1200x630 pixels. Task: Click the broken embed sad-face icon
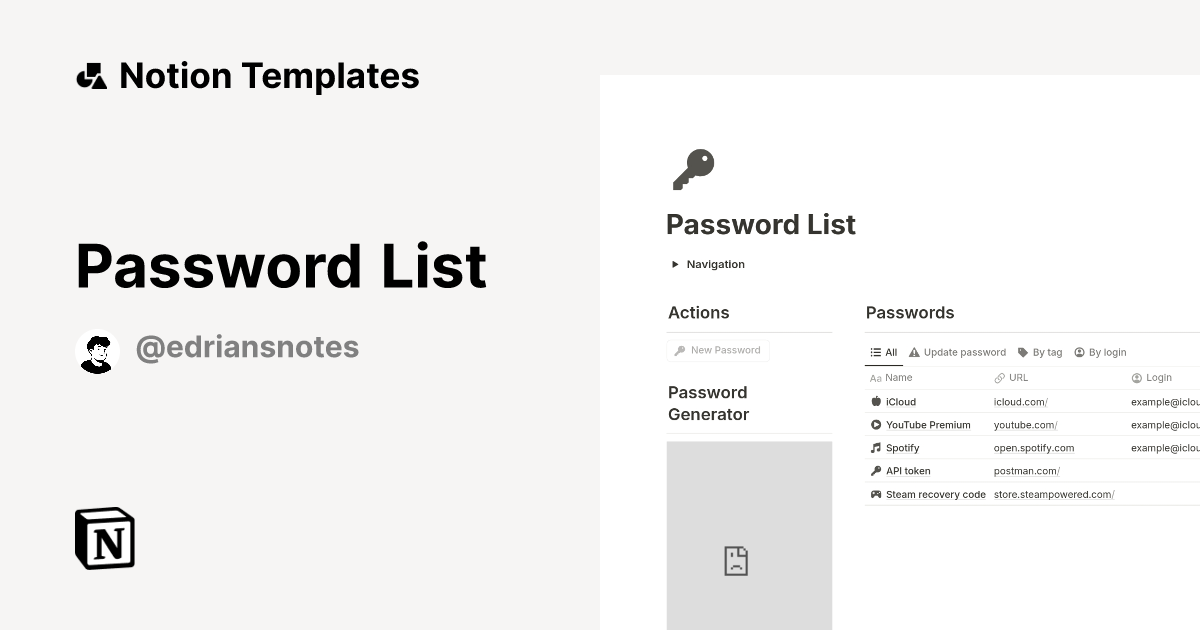[x=736, y=560]
